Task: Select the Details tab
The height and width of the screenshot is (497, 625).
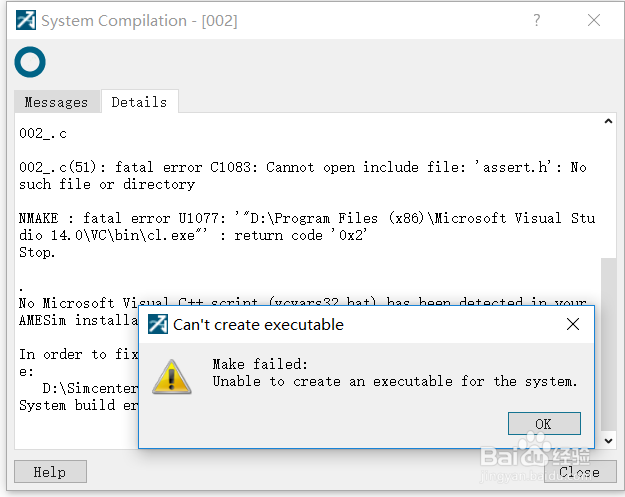Action: pos(139,102)
